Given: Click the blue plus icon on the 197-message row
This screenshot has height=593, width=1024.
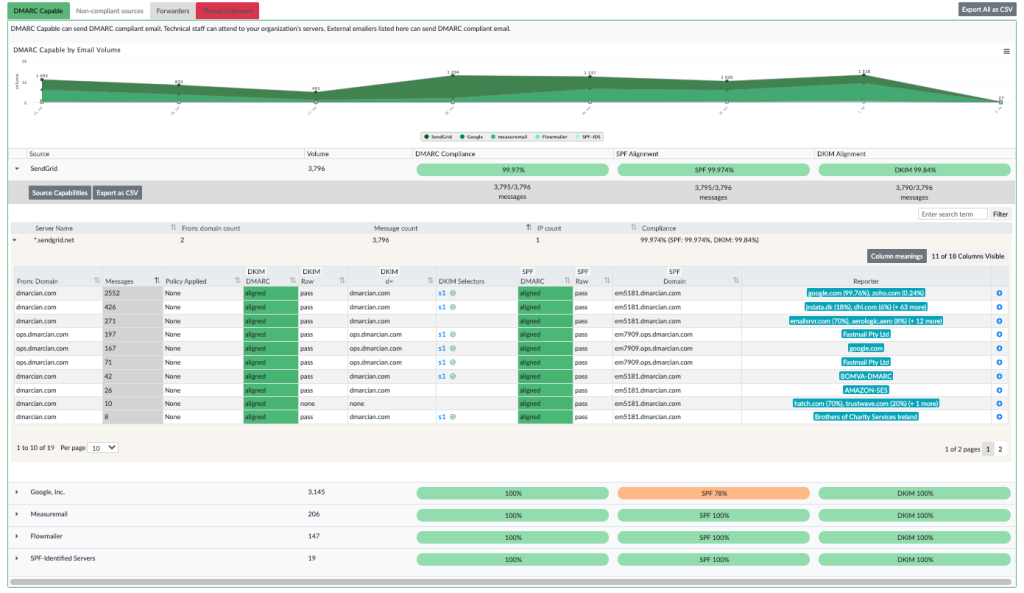Looking at the screenshot, I should click(999, 334).
